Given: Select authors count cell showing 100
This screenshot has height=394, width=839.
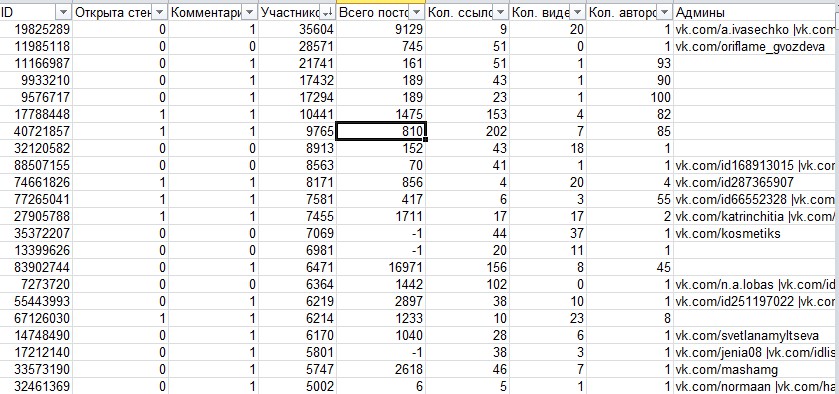Looking at the screenshot, I should point(629,97).
